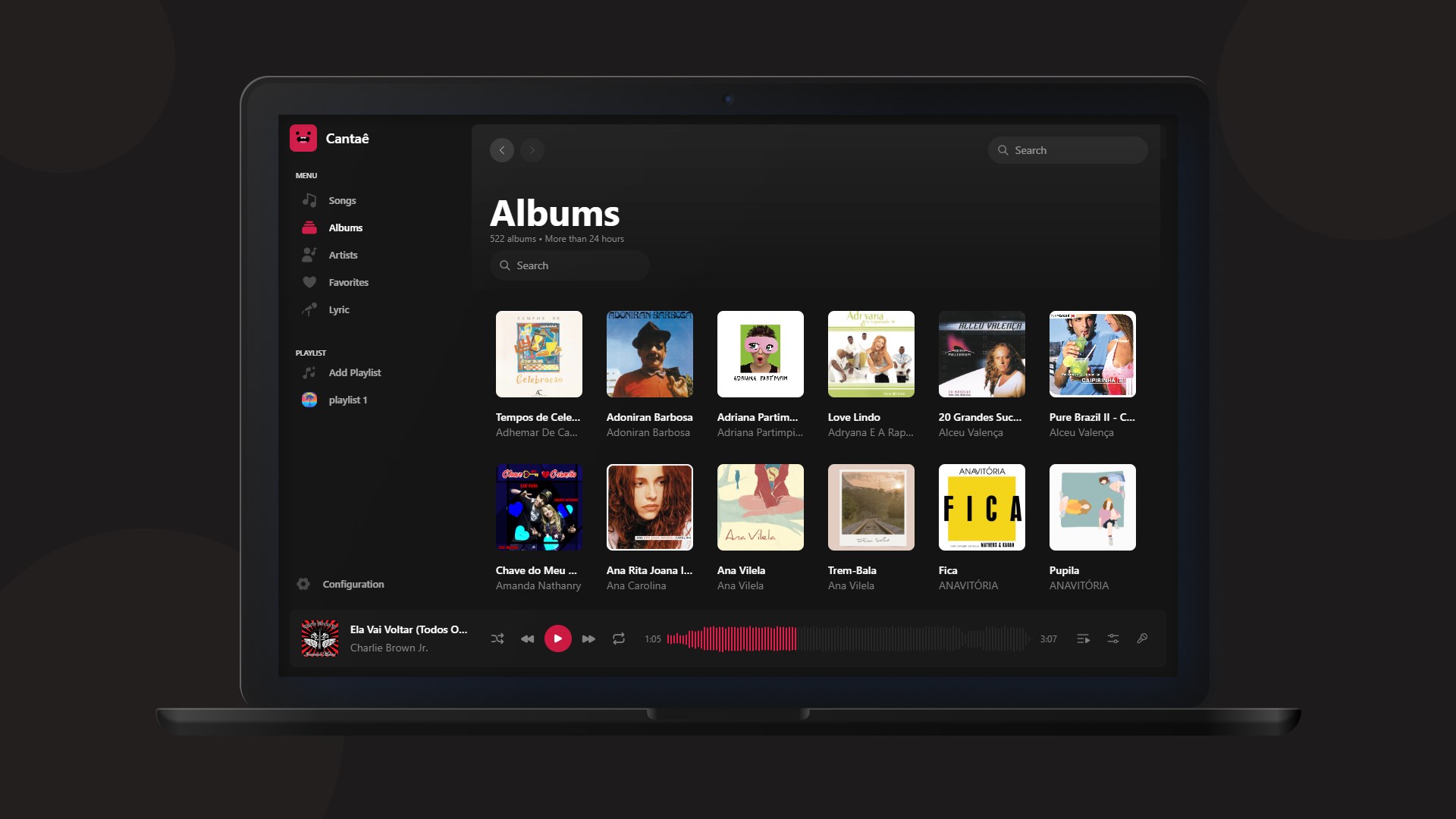Open Configuration settings
1456x819 pixels.
point(353,584)
